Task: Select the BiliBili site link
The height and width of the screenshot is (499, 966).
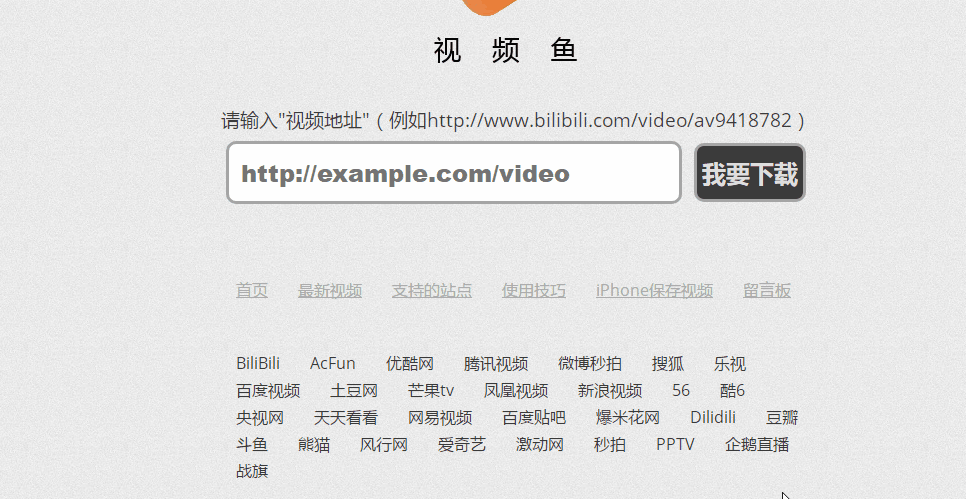Action: point(258,363)
